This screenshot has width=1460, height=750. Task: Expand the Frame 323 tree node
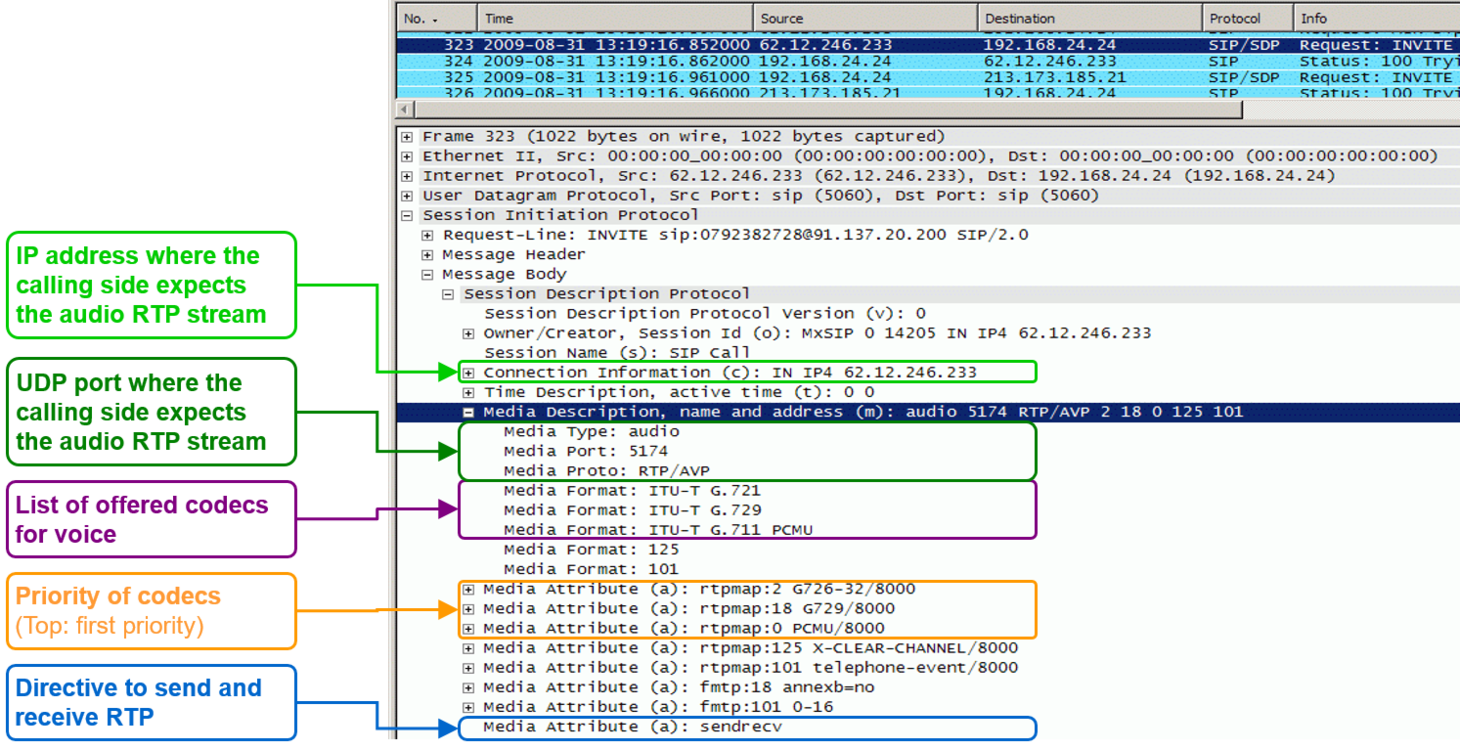(408, 135)
